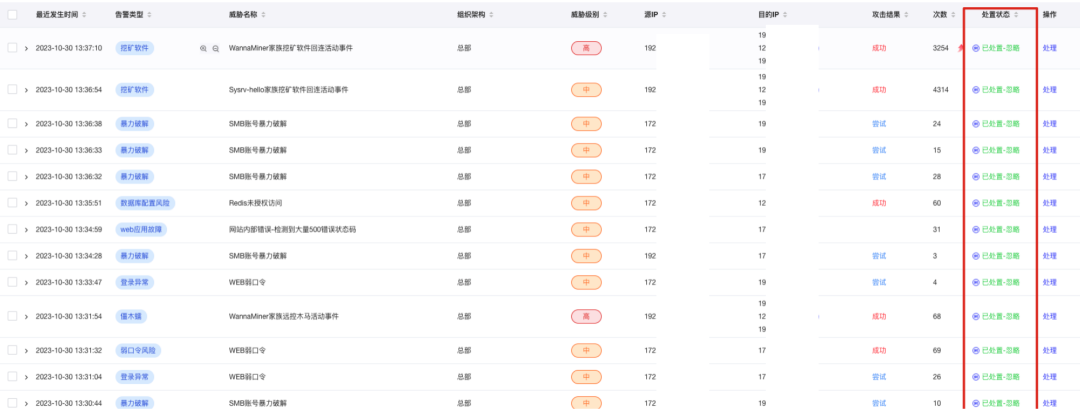
Task: Check the row checkbox for 2023-10-30 13:36:54
Action: 13,89
